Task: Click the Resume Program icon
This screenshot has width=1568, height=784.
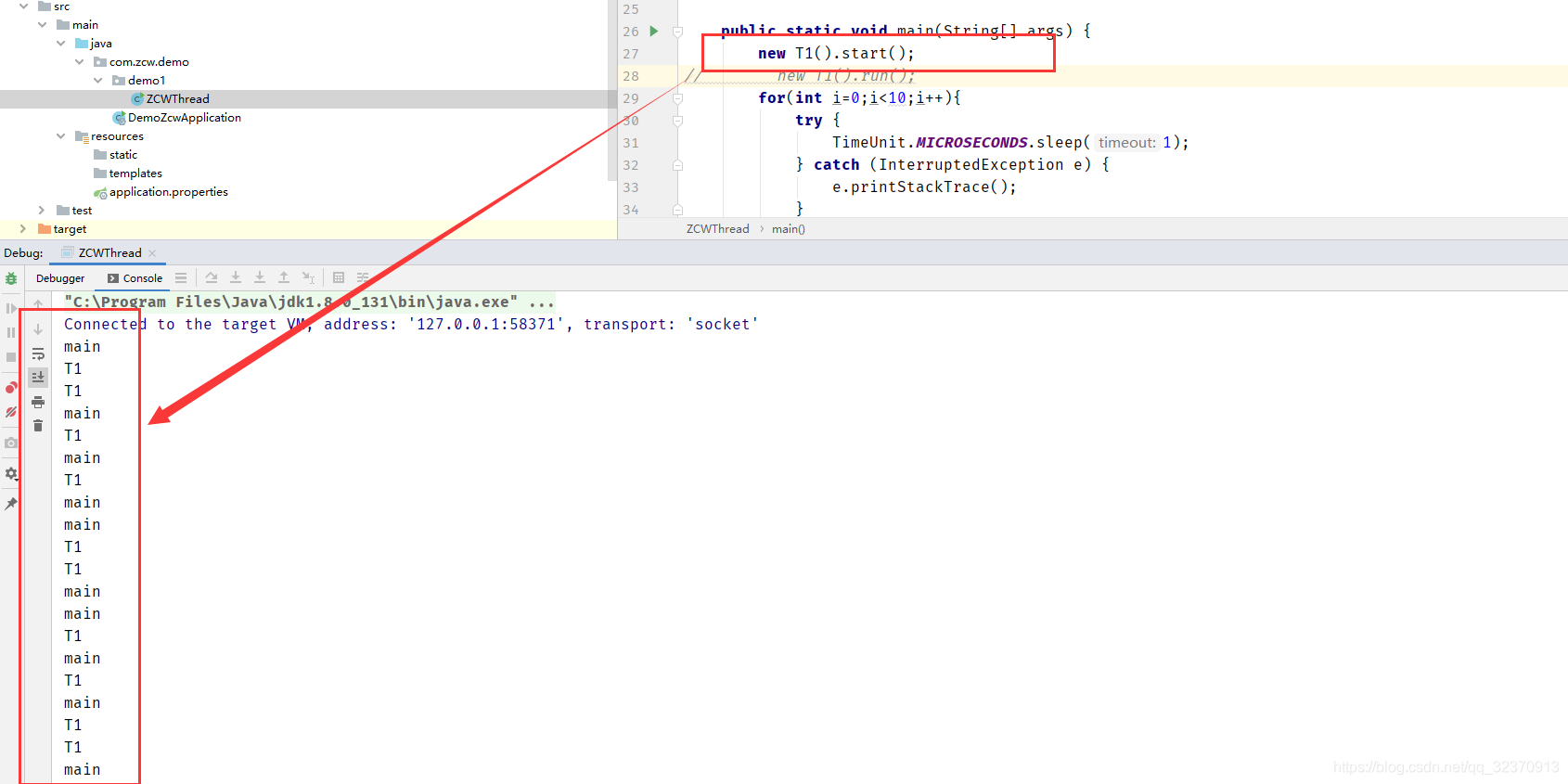Action: click(11, 308)
